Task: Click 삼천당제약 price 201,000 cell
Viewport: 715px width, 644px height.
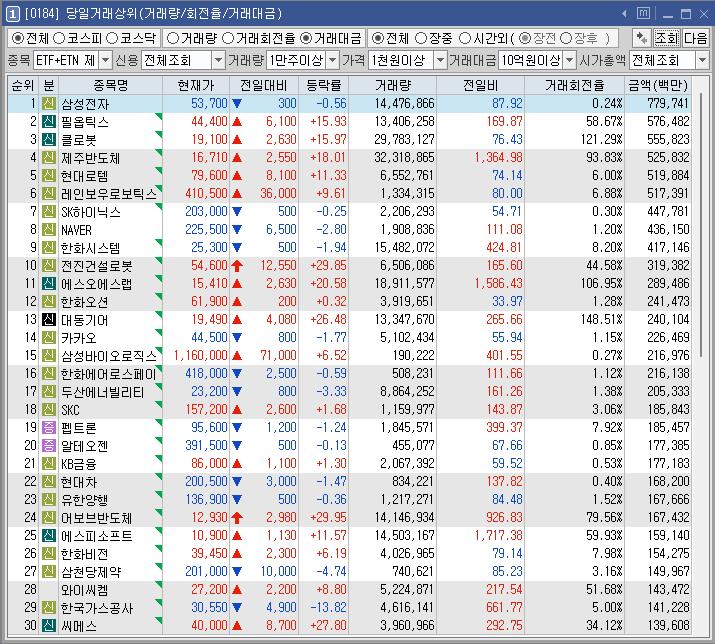Action: (x=196, y=571)
